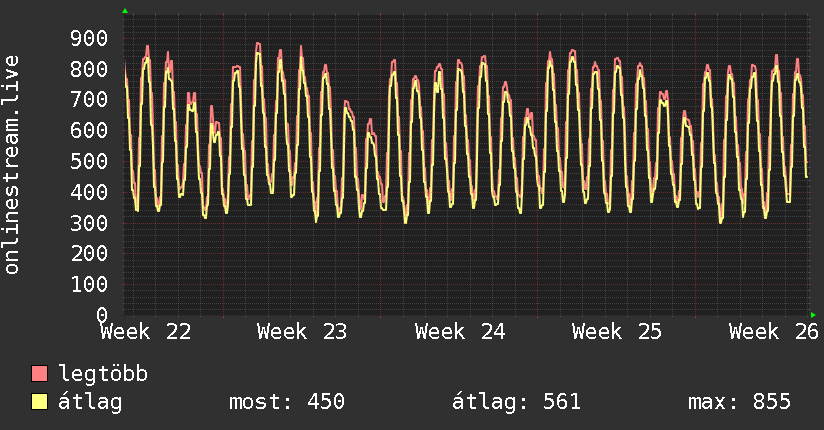The height and width of the screenshot is (430, 824).
Task: Select the átlag legend label
Action: (x=90, y=402)
